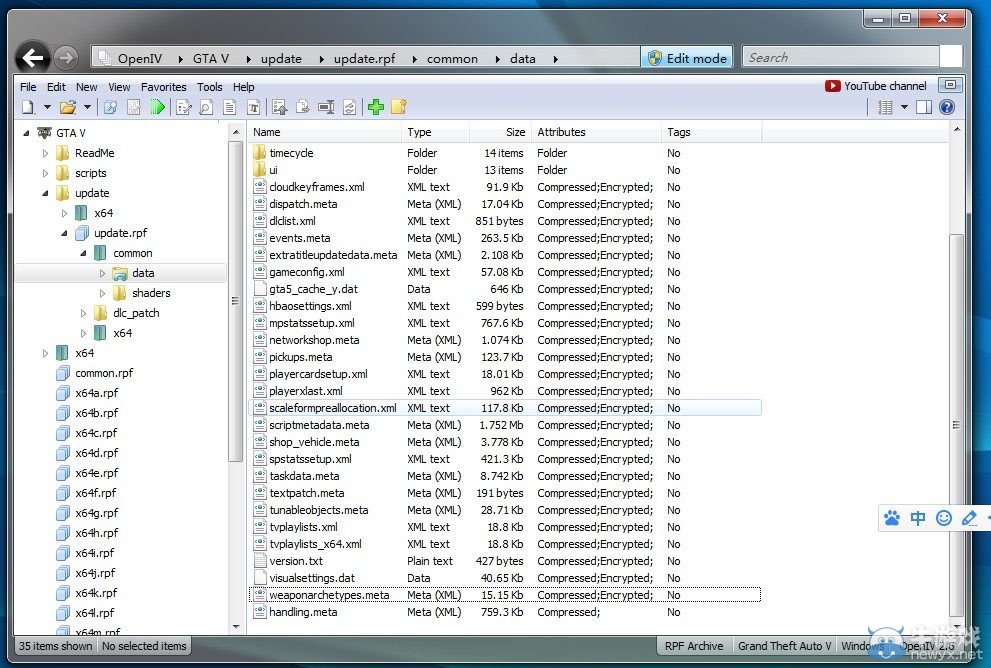This screenshot has width=991, height=668.
Task: Click the edit document pencil toolbar icon
Action: (183, 107)
